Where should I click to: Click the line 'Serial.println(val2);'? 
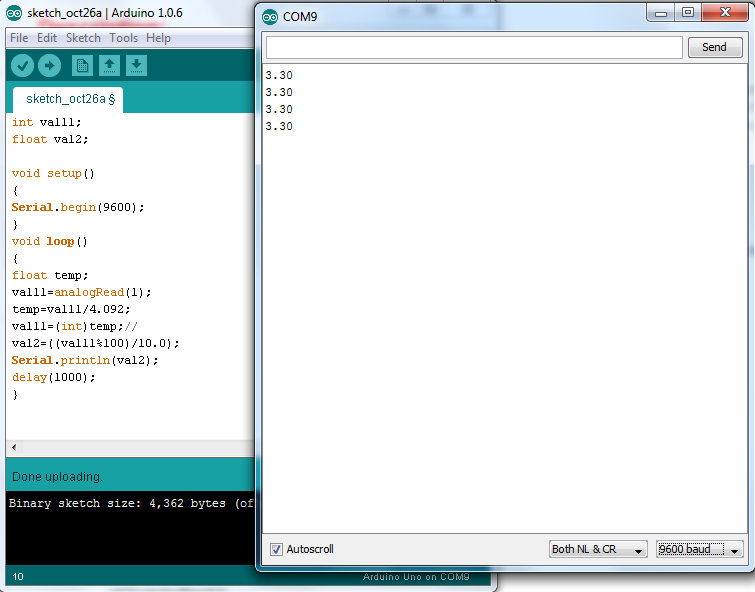[x=85, y=360]
